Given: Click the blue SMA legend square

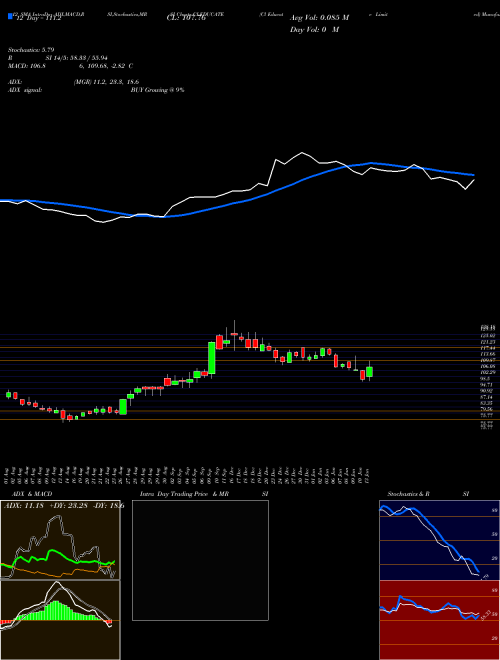Looking at the screenshot, I should point(10,17).
